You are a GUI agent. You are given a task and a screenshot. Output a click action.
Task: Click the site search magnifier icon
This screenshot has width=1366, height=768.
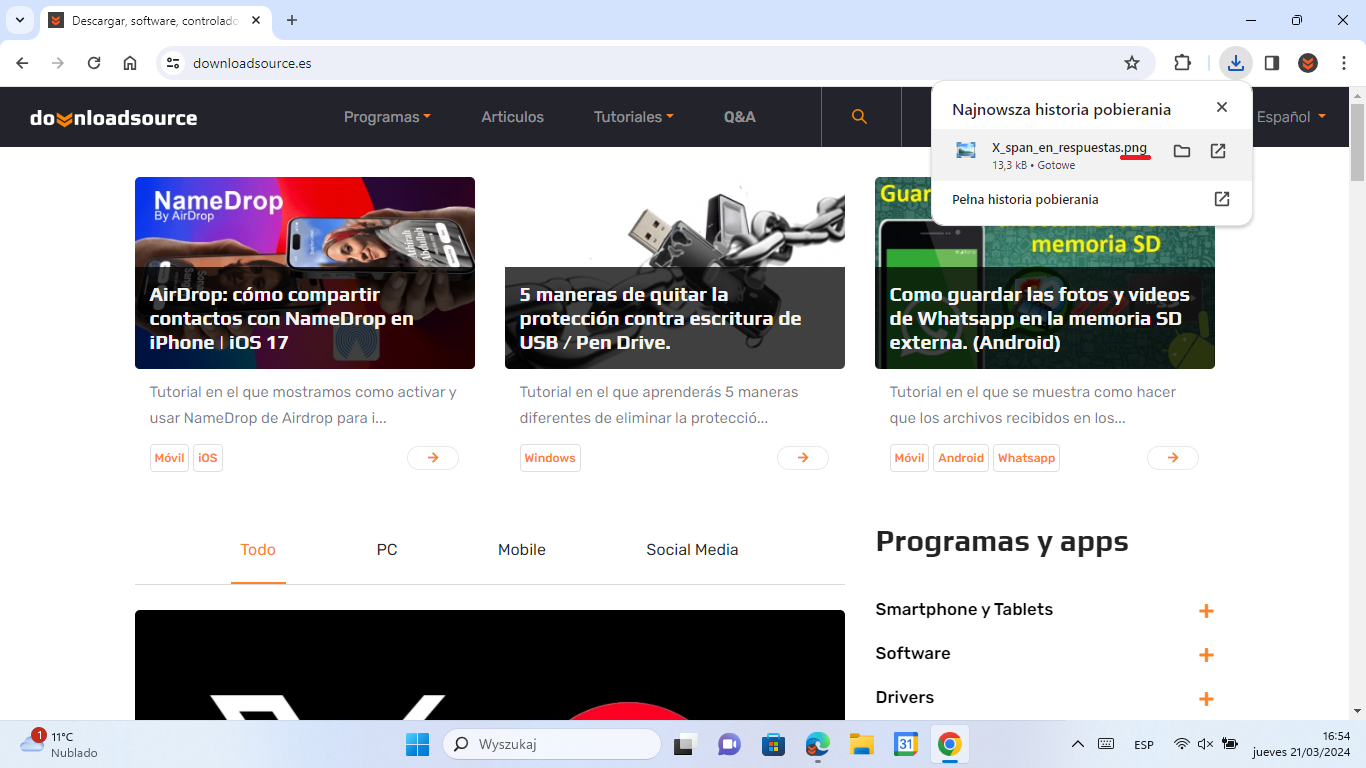[x=859, y=117]
